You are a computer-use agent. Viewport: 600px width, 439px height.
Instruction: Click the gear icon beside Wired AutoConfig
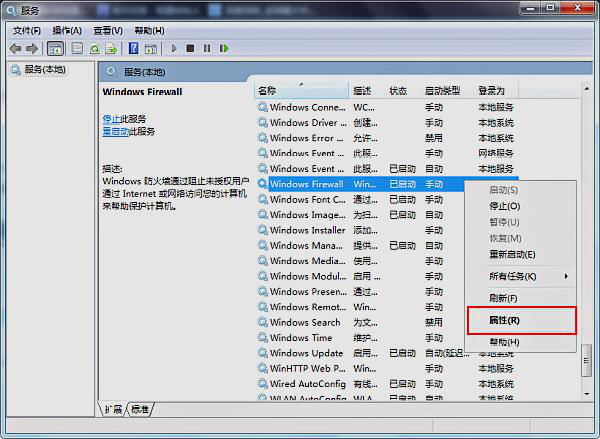pos(262,384)
